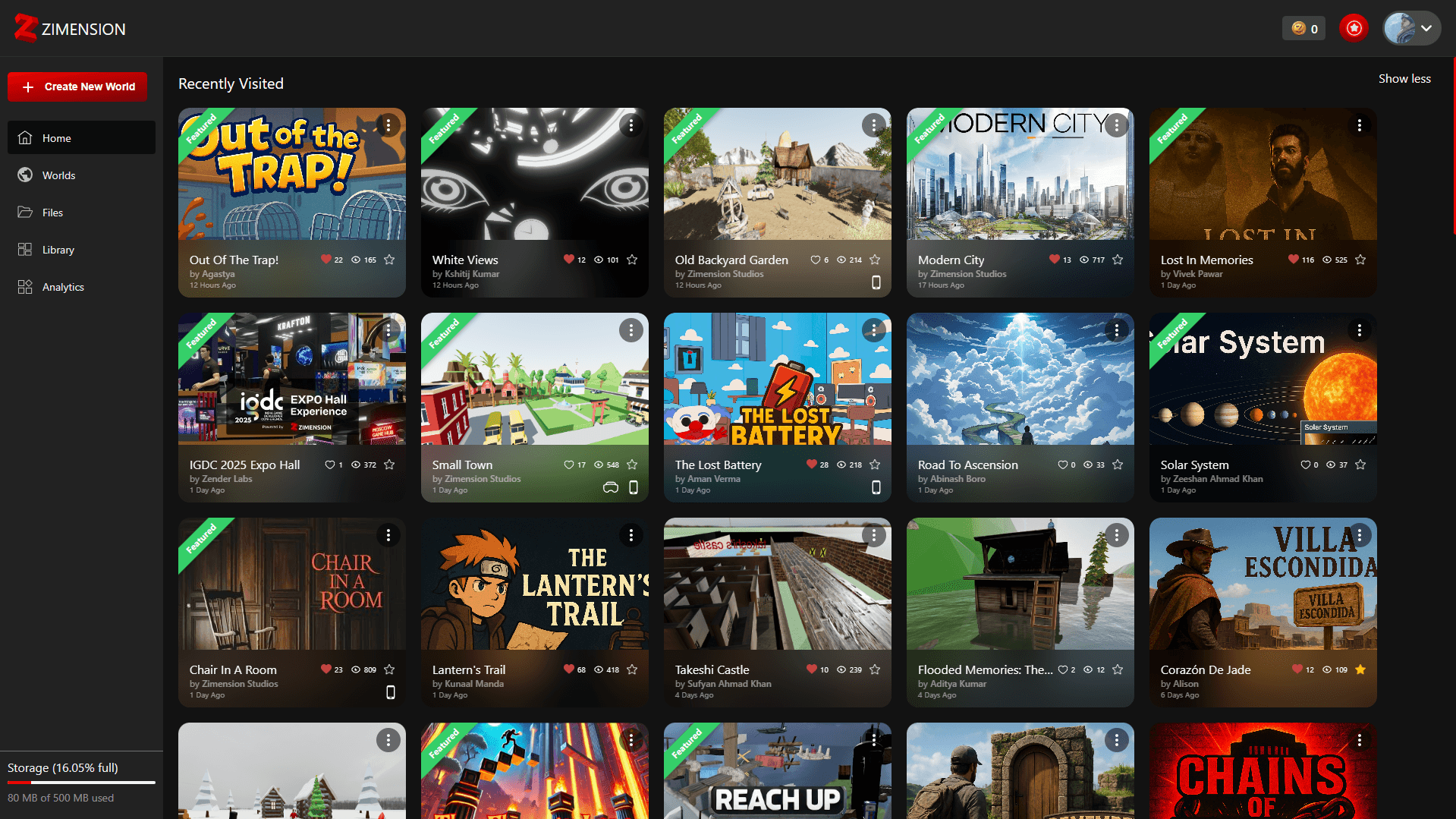The image size is (1456, 819).
Task: Like Solar System heart icon
Action: click(x=1306, y=465)
